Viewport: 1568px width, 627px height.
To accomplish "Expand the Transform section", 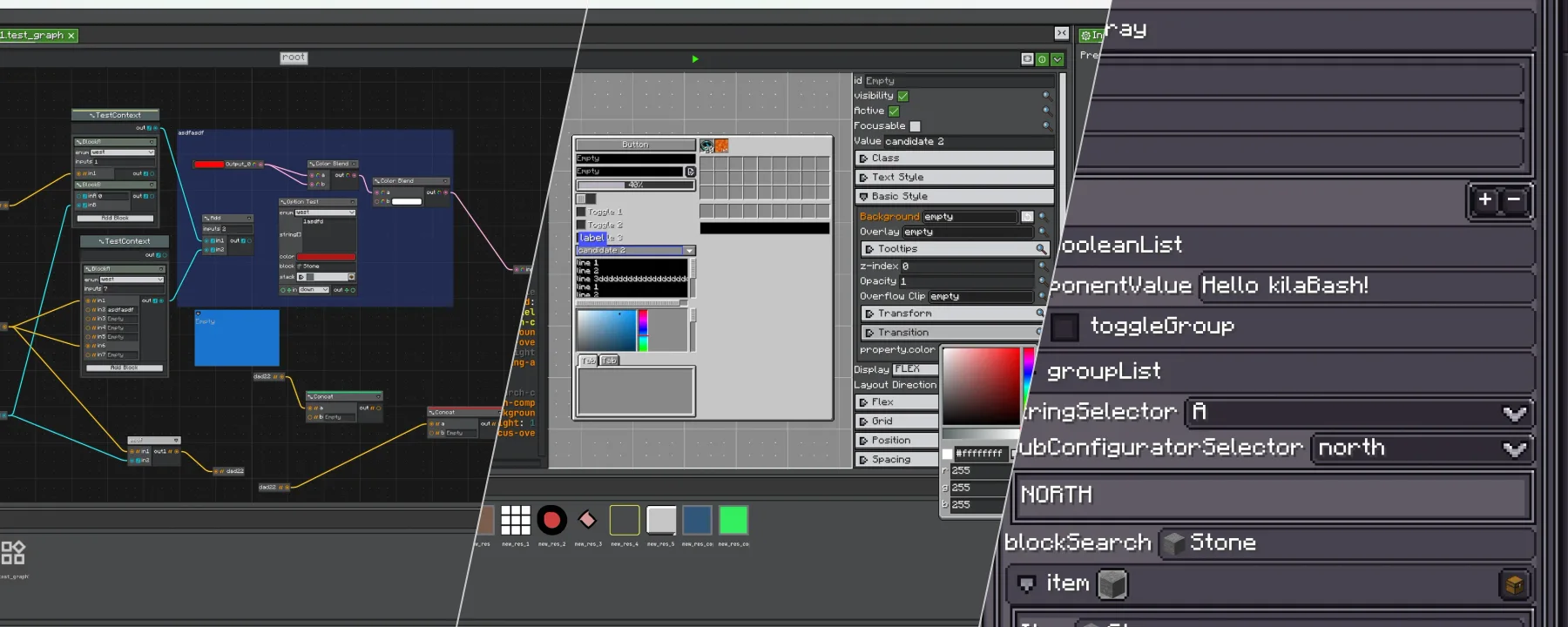I will [952, 313].
